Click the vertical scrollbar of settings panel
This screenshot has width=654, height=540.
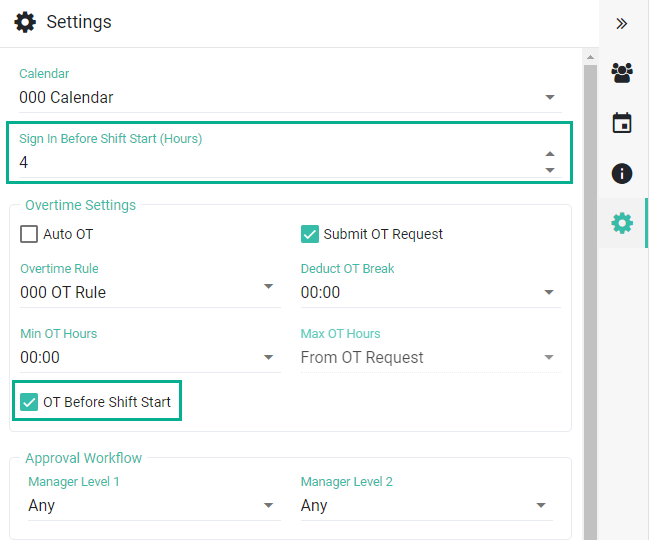pyautogui.click(x=590, y=300)
